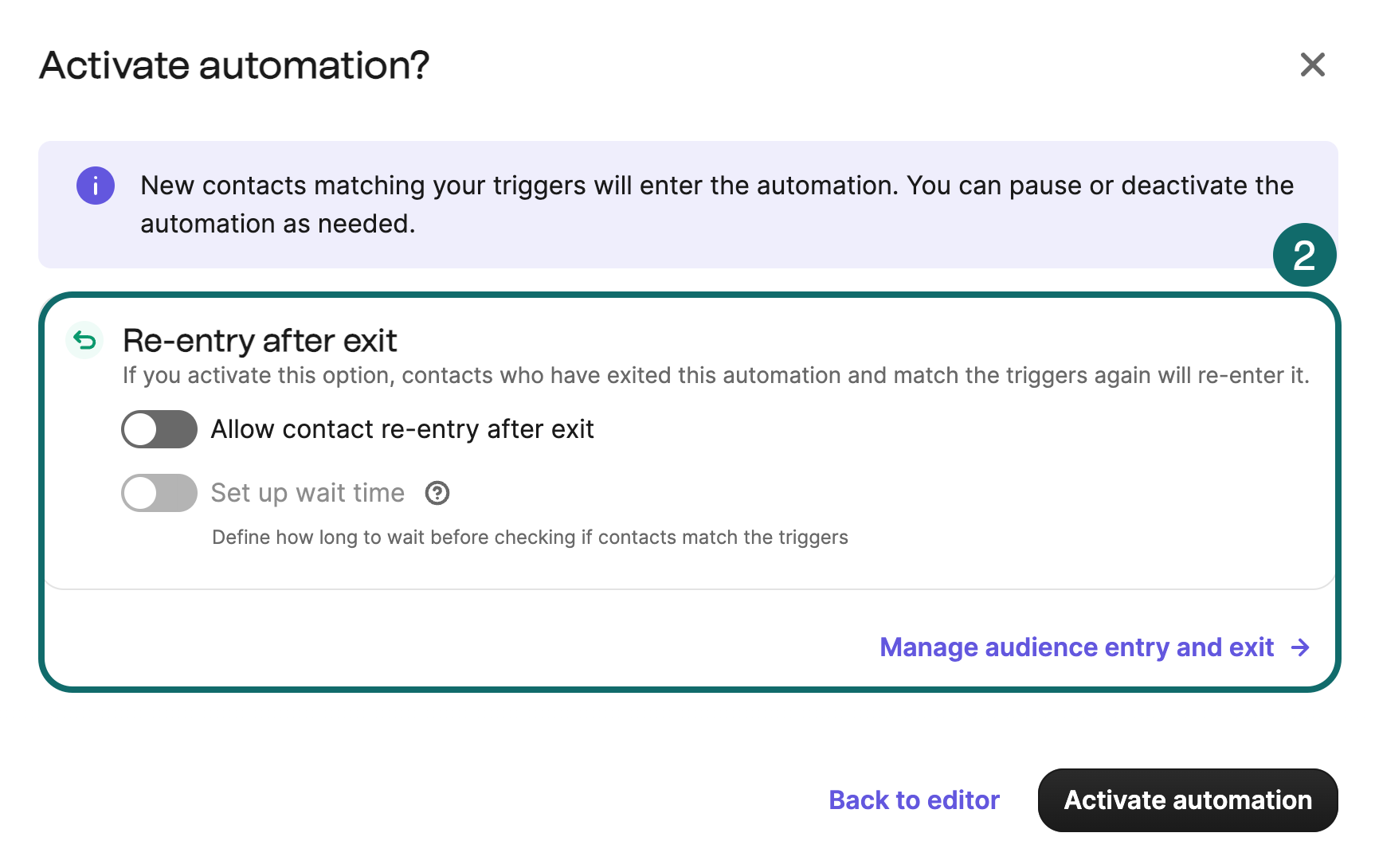The image size is (1375, 868).
Task: Click the teal step 2 badge
Action: tap(1304, 255)
